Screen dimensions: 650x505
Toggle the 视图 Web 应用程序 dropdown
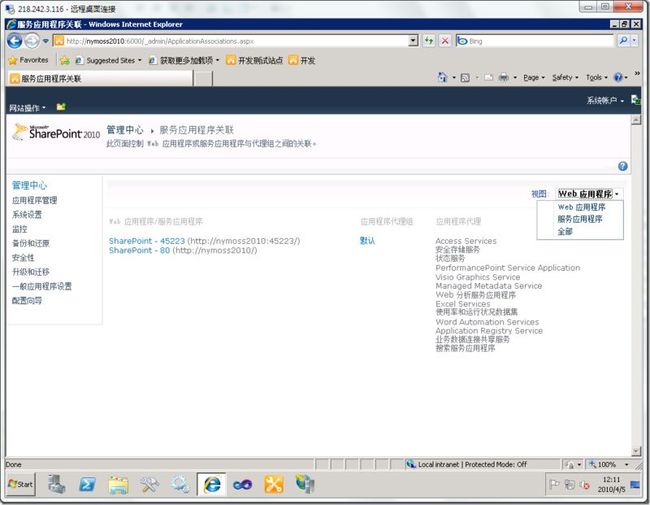[588, 194]
